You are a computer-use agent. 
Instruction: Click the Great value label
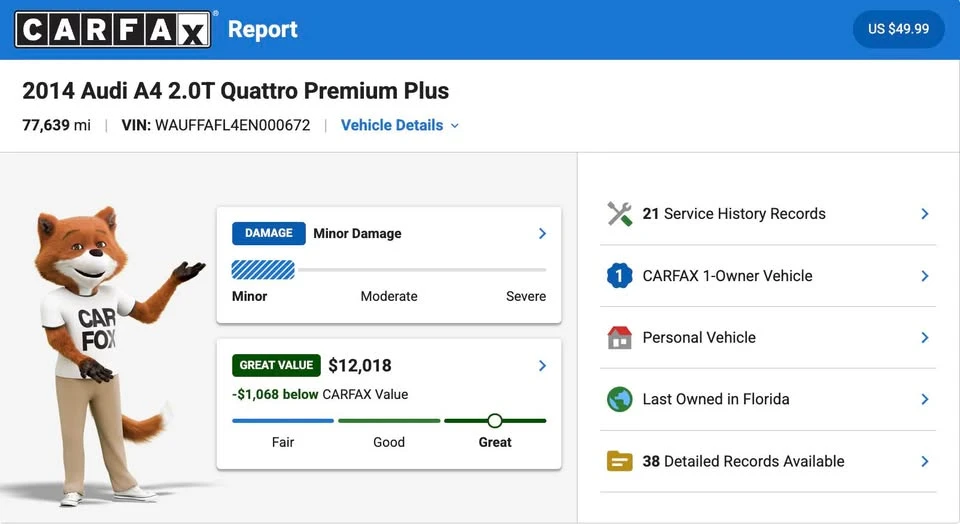[495, 442]
